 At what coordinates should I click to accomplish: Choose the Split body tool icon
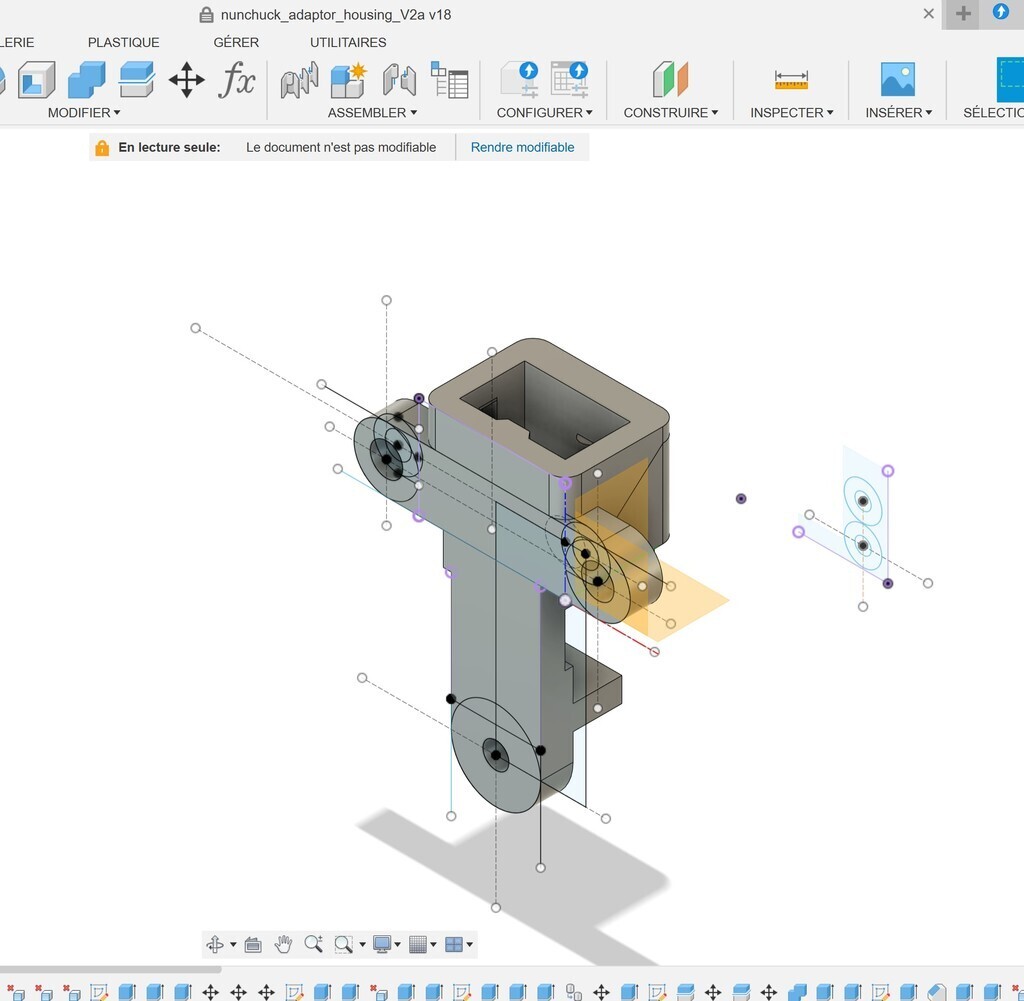point(136,80)
